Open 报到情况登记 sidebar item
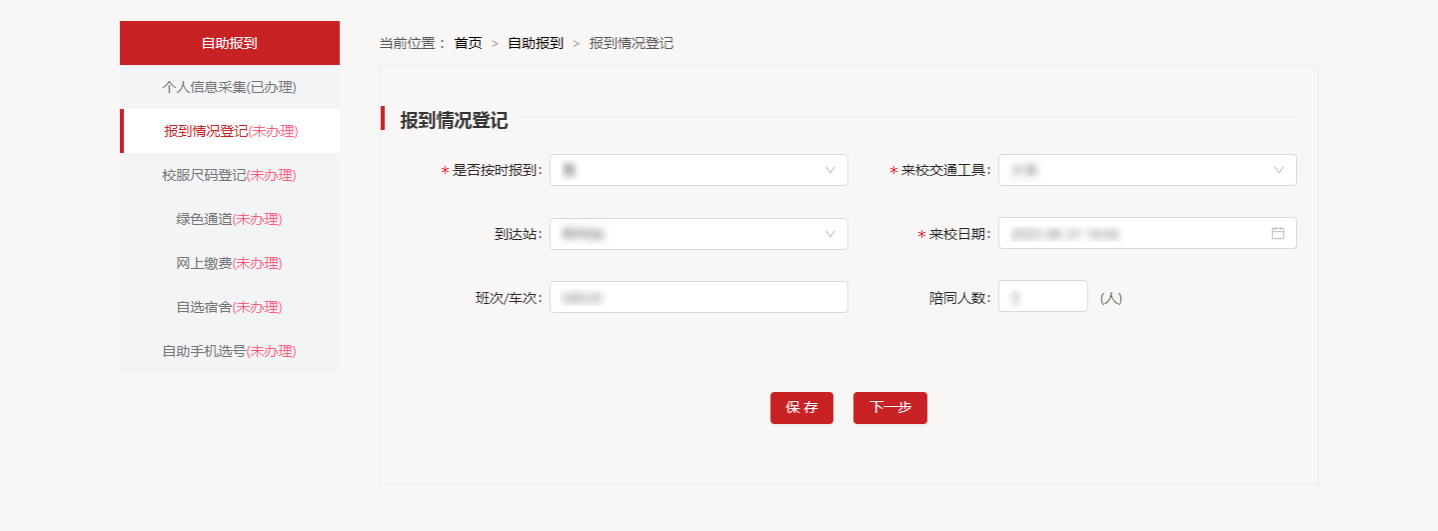The image size is (1438, 531). click(230, 131)
